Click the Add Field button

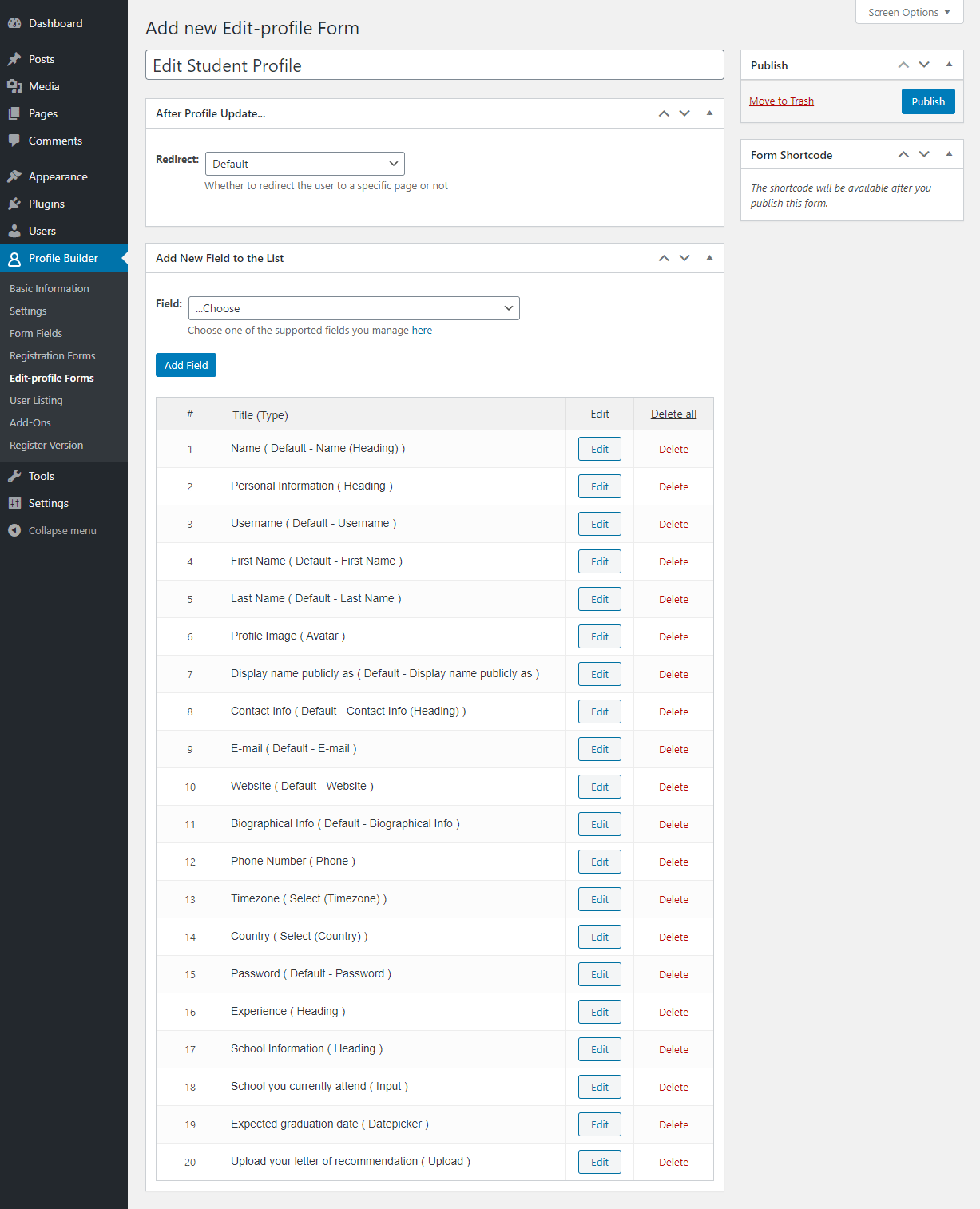(x=186, y=365)
